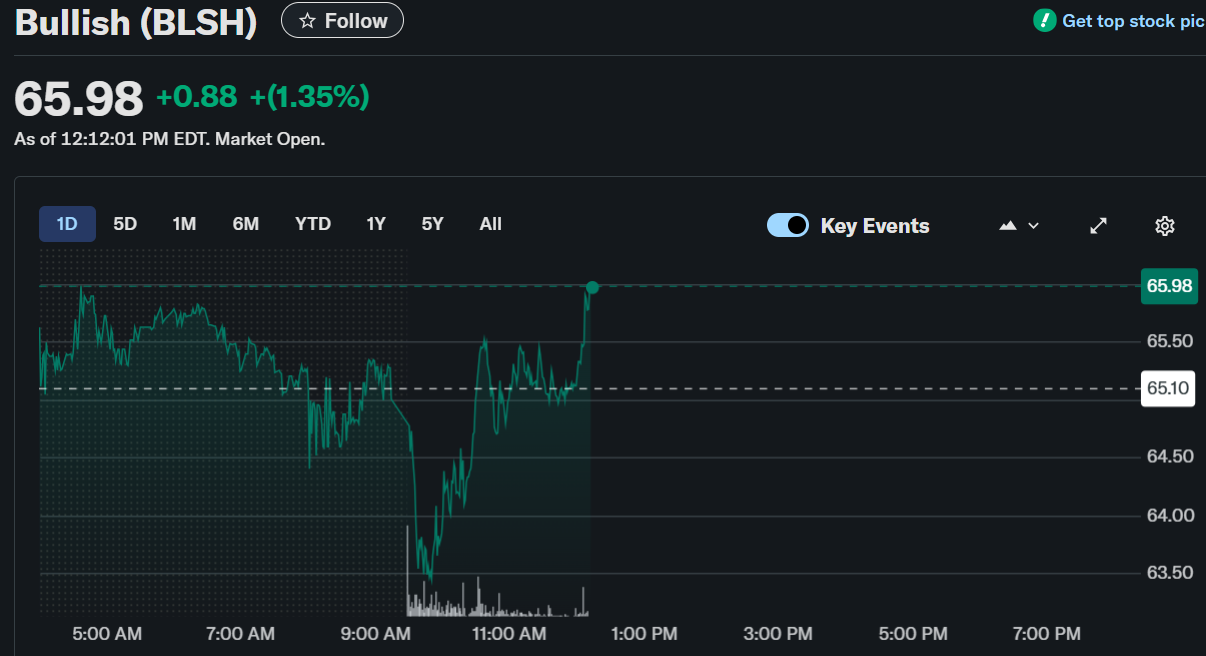The height and width of the screenshot is (656, 1206).
Task: Select the 1Y chart range
Action: tap(376, 224)
